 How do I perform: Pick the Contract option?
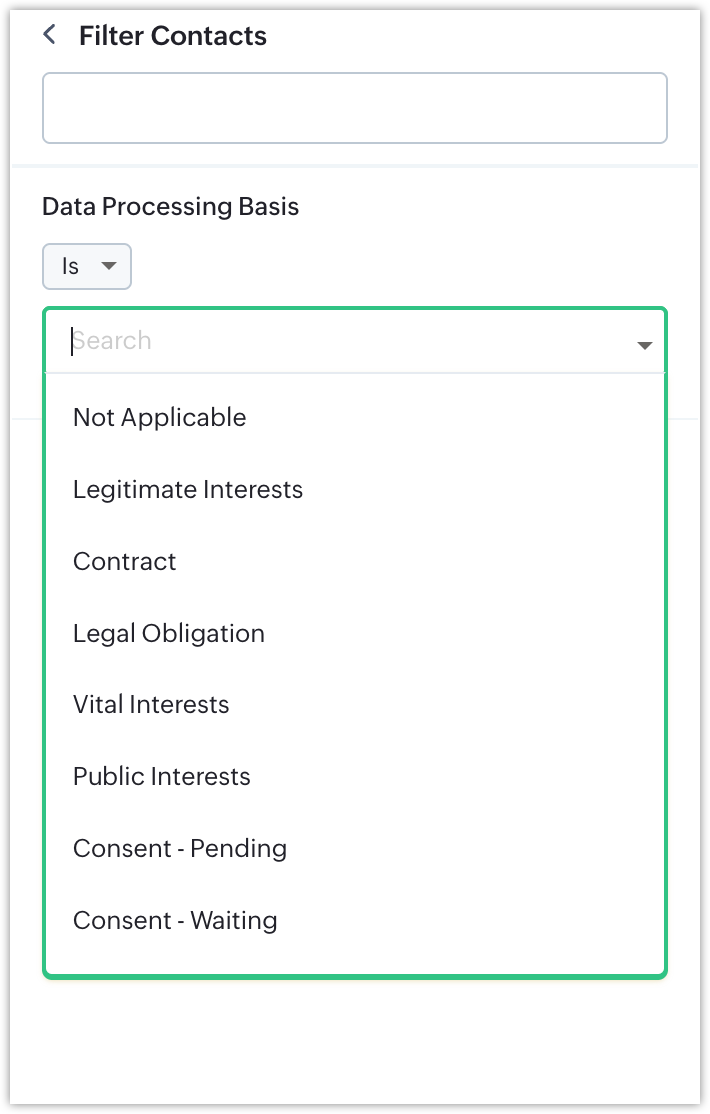click(x=124, y=562)
